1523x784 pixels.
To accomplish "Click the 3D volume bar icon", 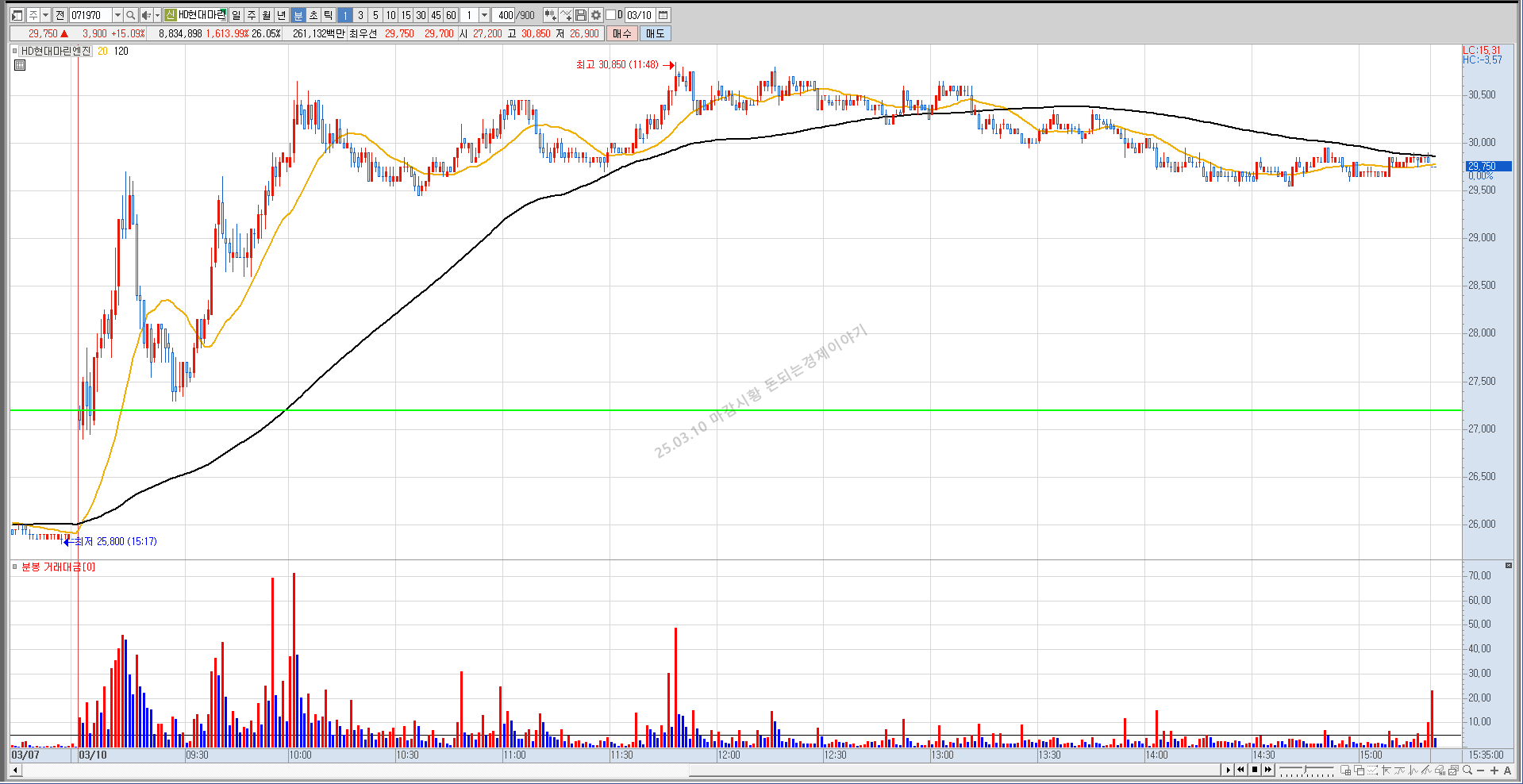I will 1440,770.
